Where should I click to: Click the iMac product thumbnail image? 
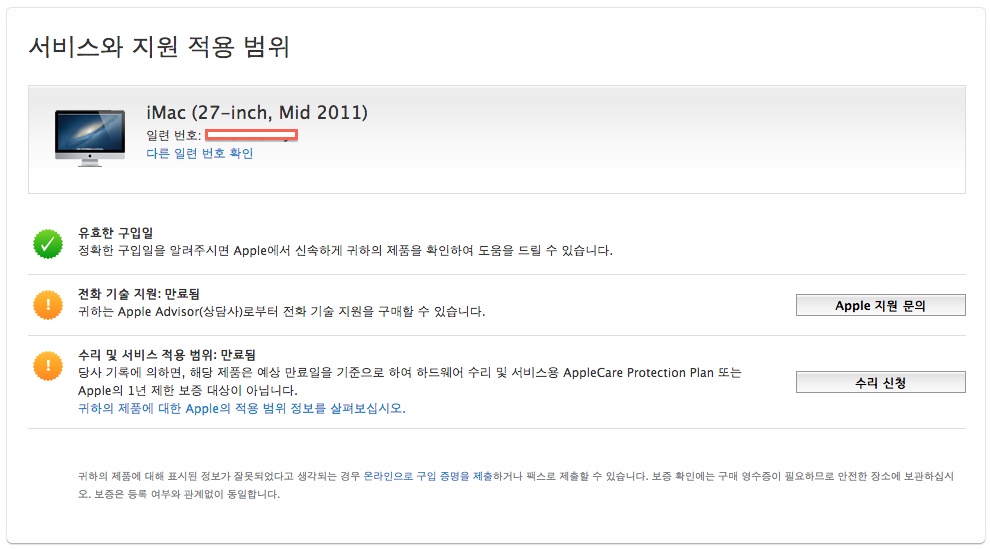(x=90, y=137)
